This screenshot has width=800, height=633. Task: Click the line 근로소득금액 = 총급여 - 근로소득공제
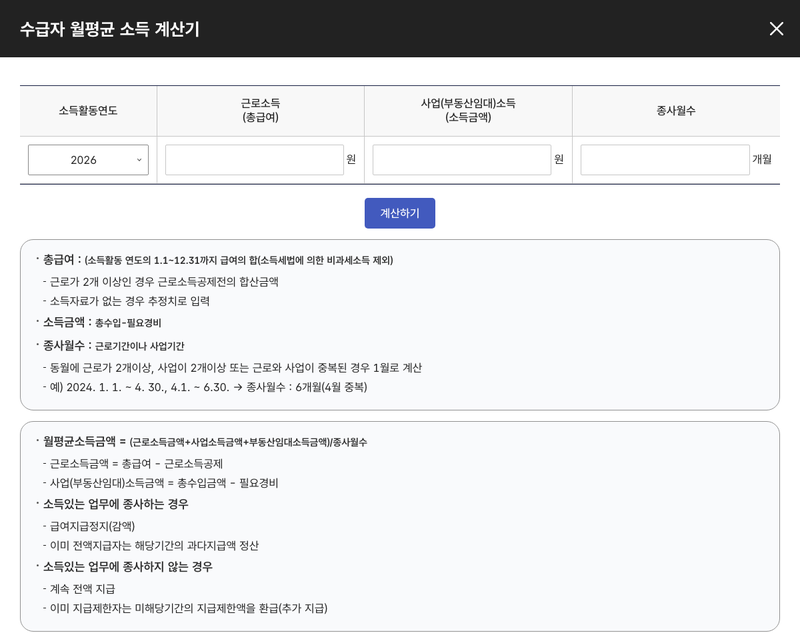[x=133, y=464]
